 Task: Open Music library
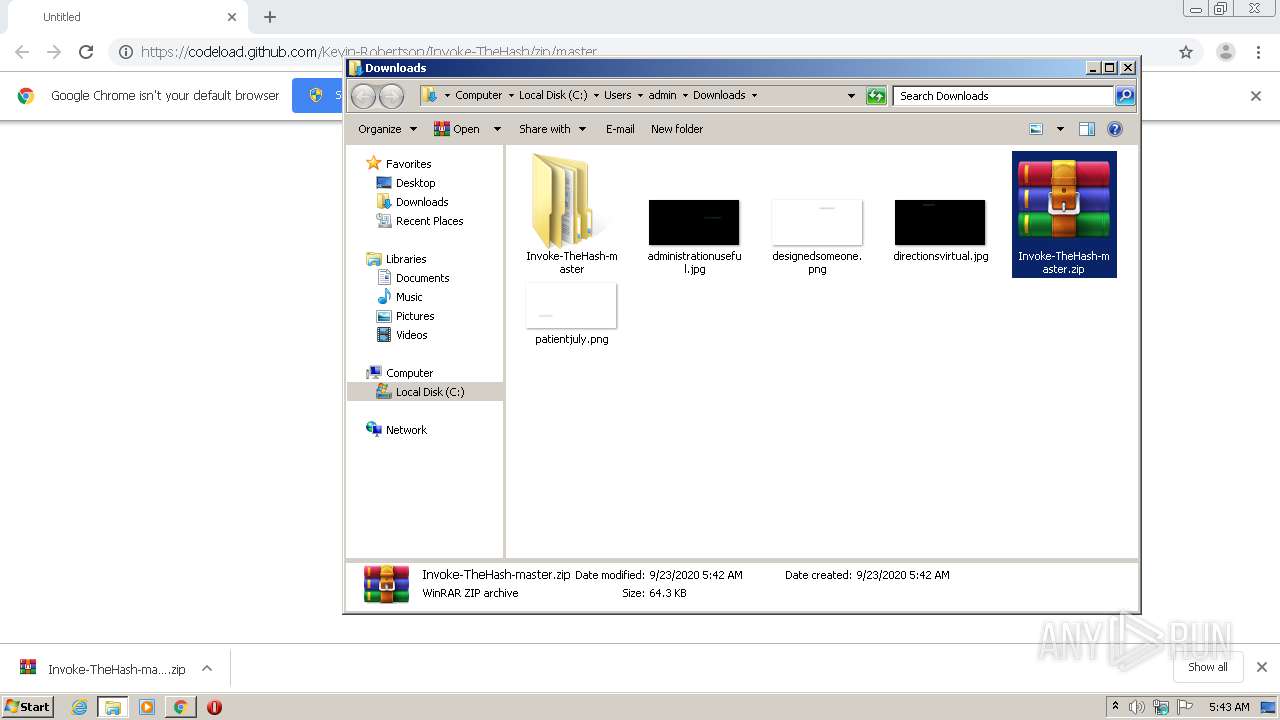pyautogui.click(x=409, y=297)
